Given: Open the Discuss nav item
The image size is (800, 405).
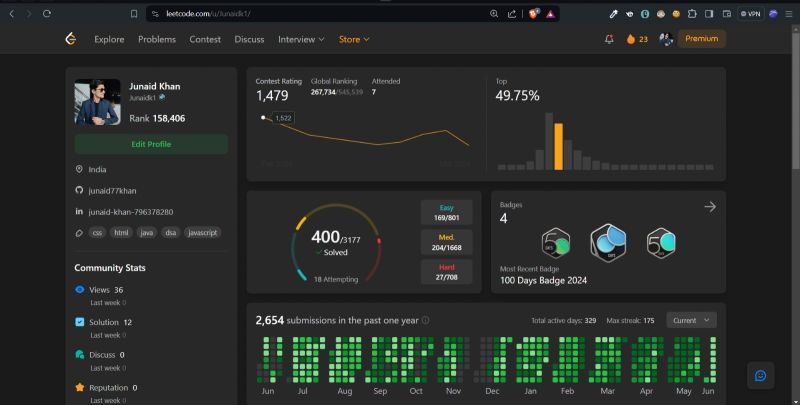Looking at the screenshot, I should pos(249,39).
